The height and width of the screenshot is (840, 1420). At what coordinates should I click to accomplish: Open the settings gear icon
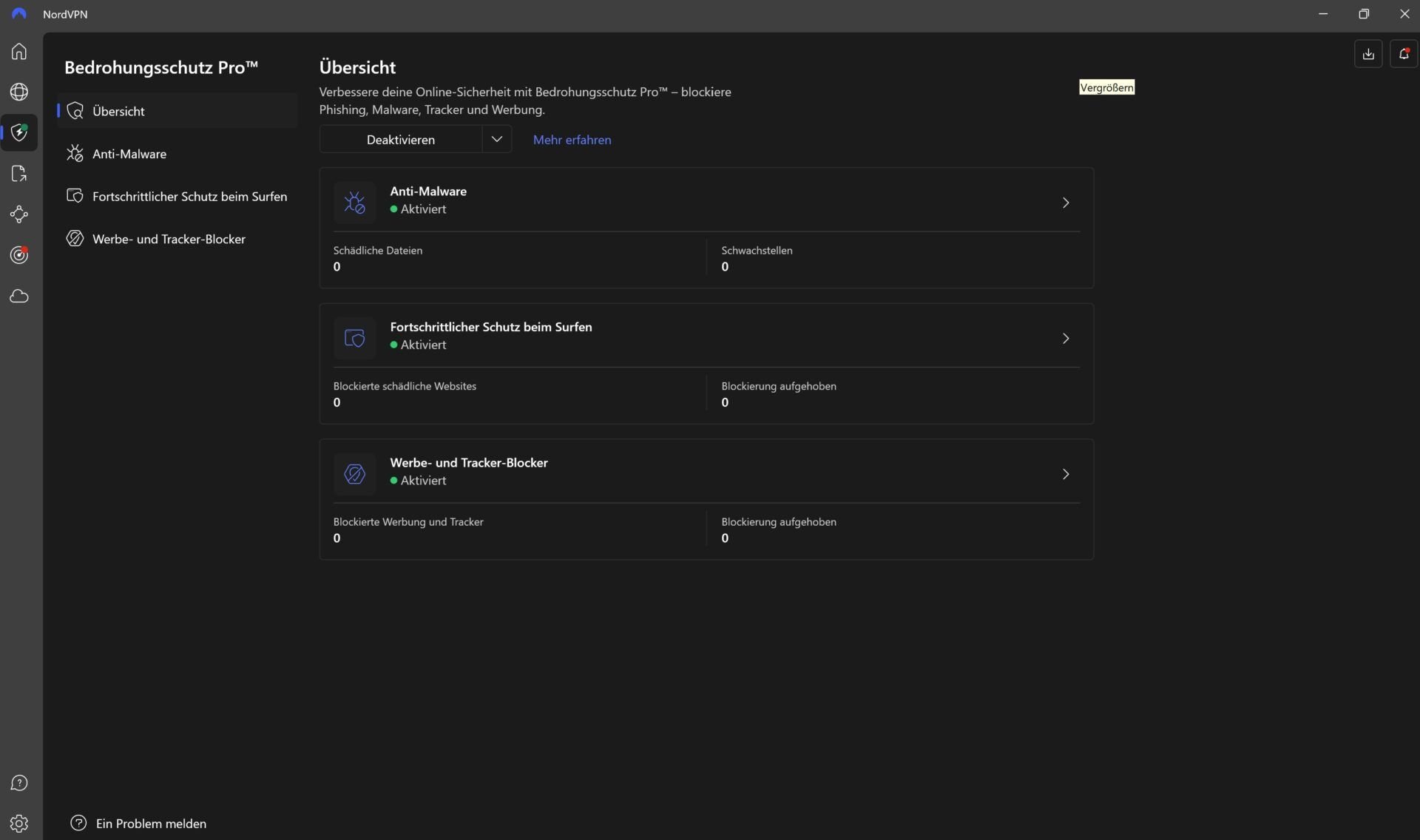pyautogui.click(x=19, y=823)
